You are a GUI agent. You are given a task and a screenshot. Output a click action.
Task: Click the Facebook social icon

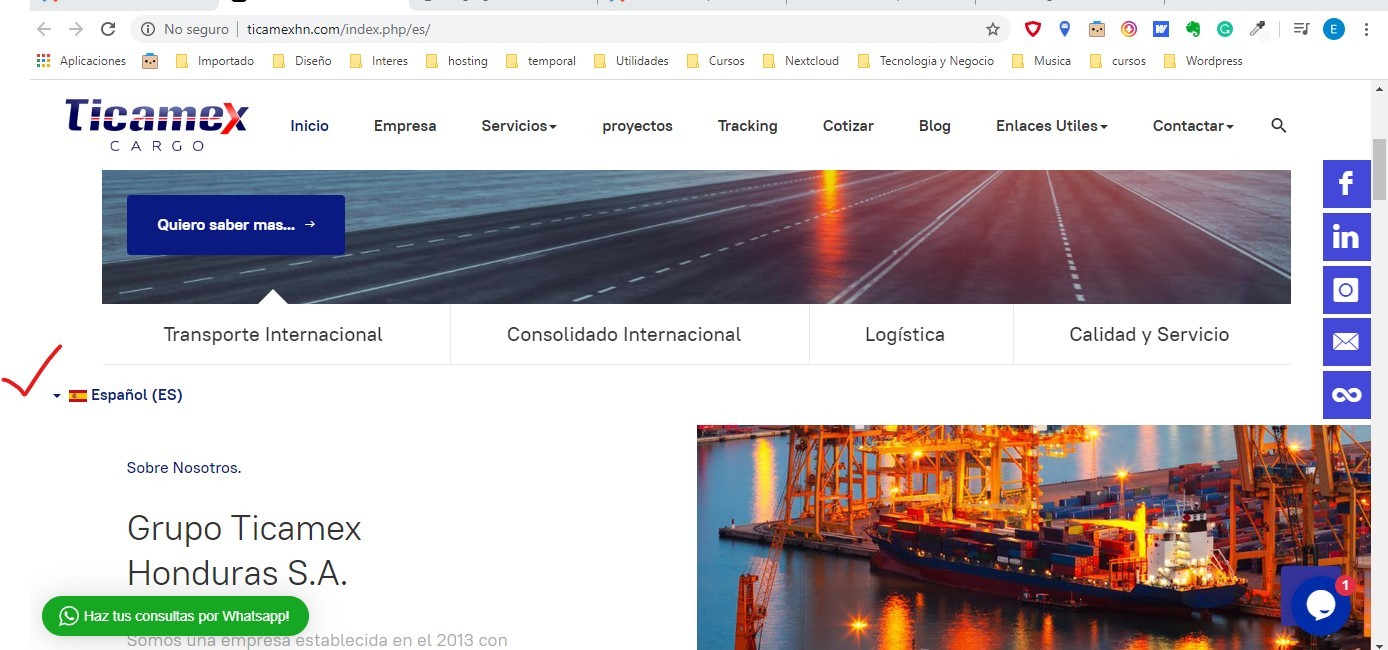click(x=1346, y=184)
